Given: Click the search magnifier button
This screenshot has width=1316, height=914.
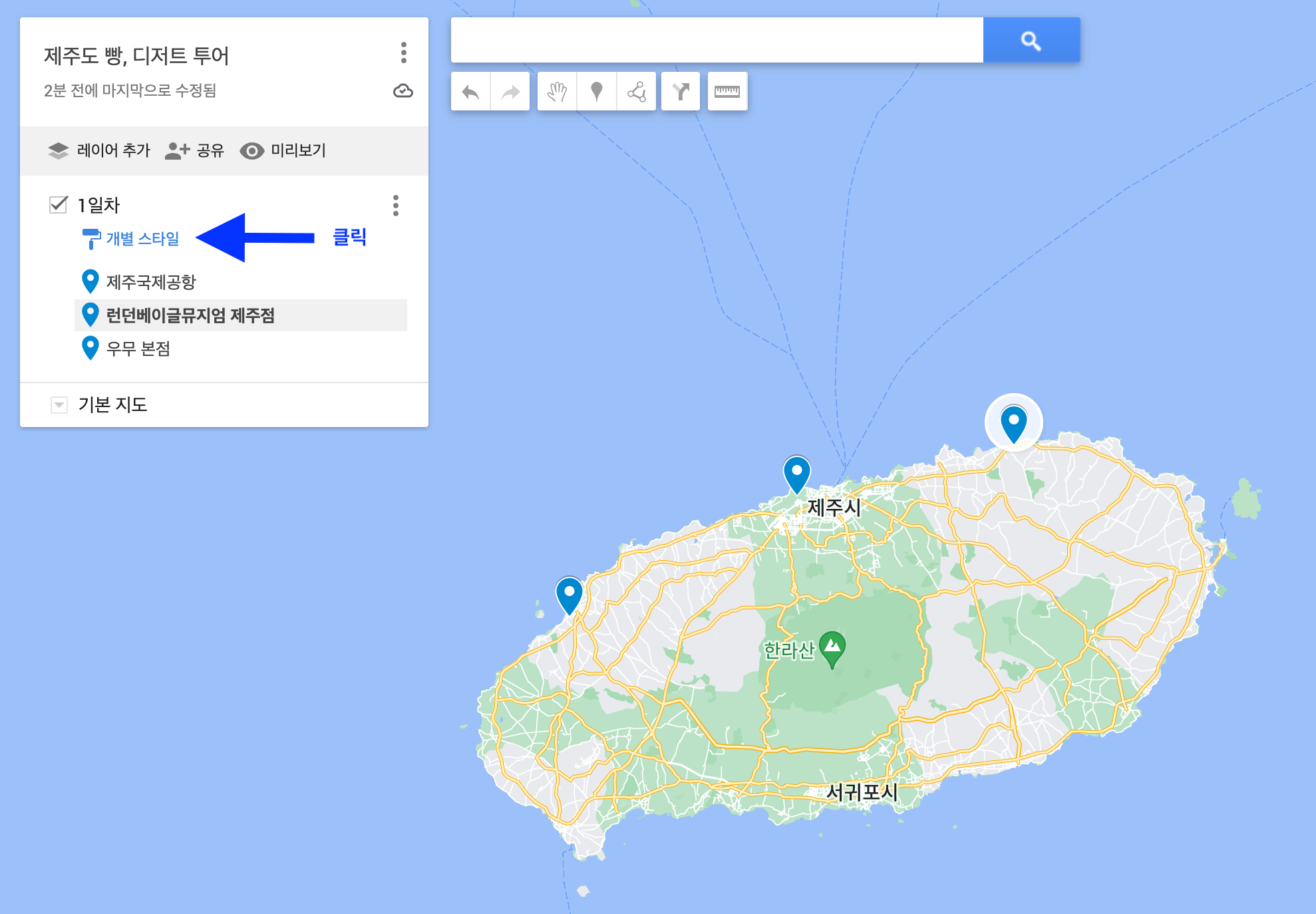Looking at the screenshot, I should [1031, 40].
